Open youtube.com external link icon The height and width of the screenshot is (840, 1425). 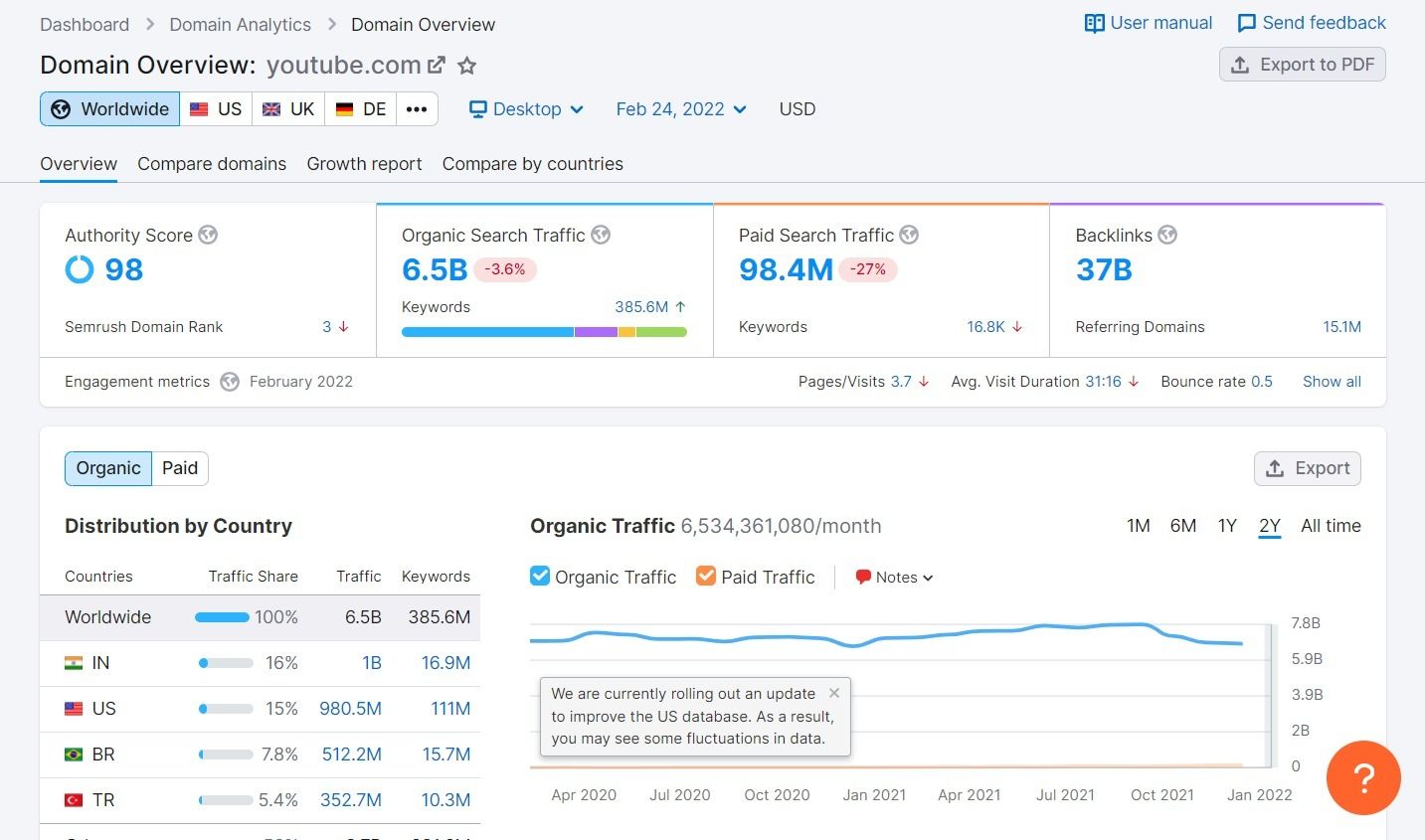point(436,66)
